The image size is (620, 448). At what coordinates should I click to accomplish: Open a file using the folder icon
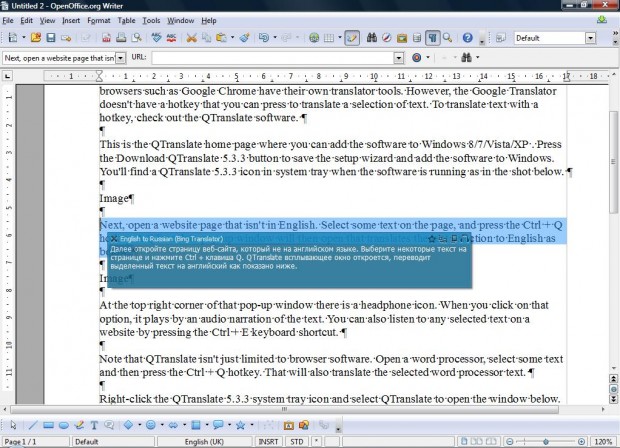pos(36,38)
